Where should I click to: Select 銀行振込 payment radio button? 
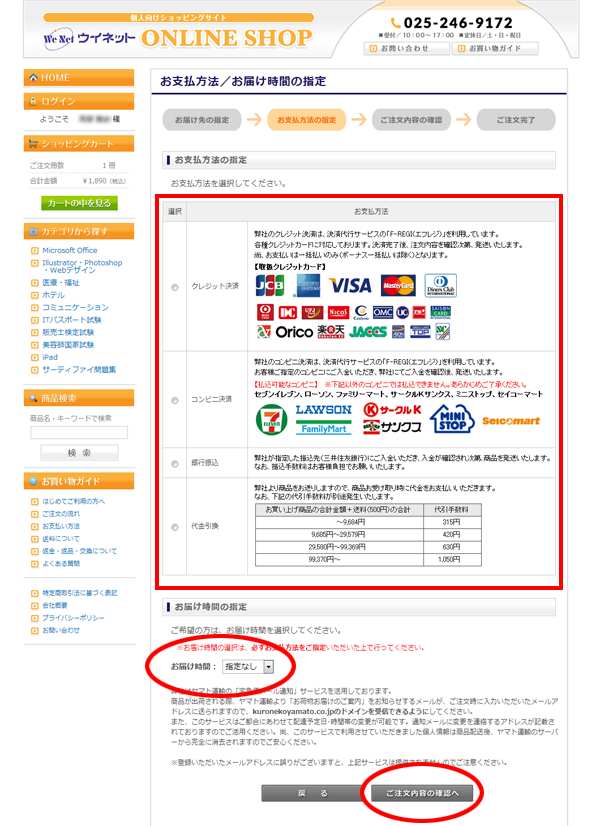click(175, 464)
